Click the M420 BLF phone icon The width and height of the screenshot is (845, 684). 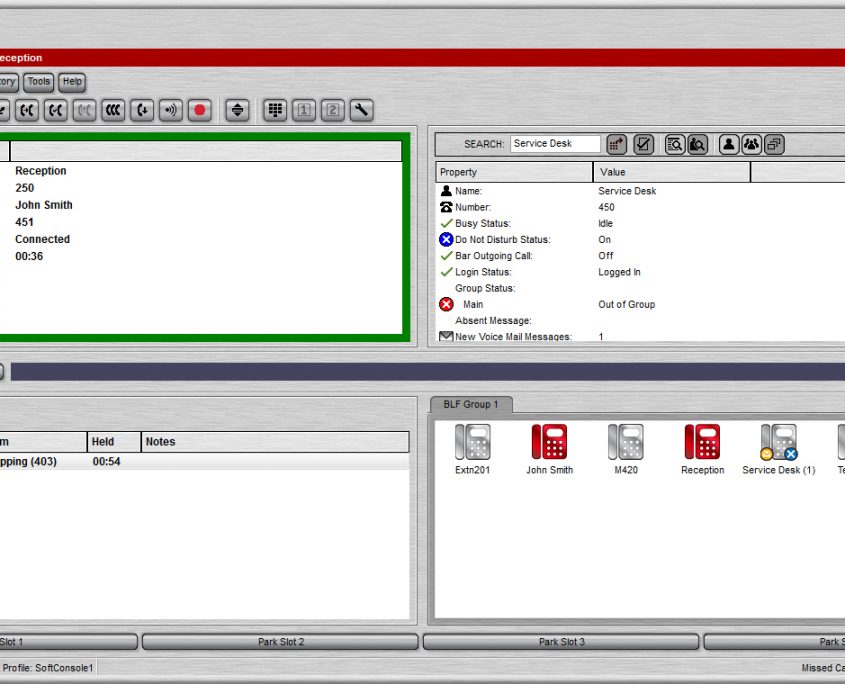(626, 442)
